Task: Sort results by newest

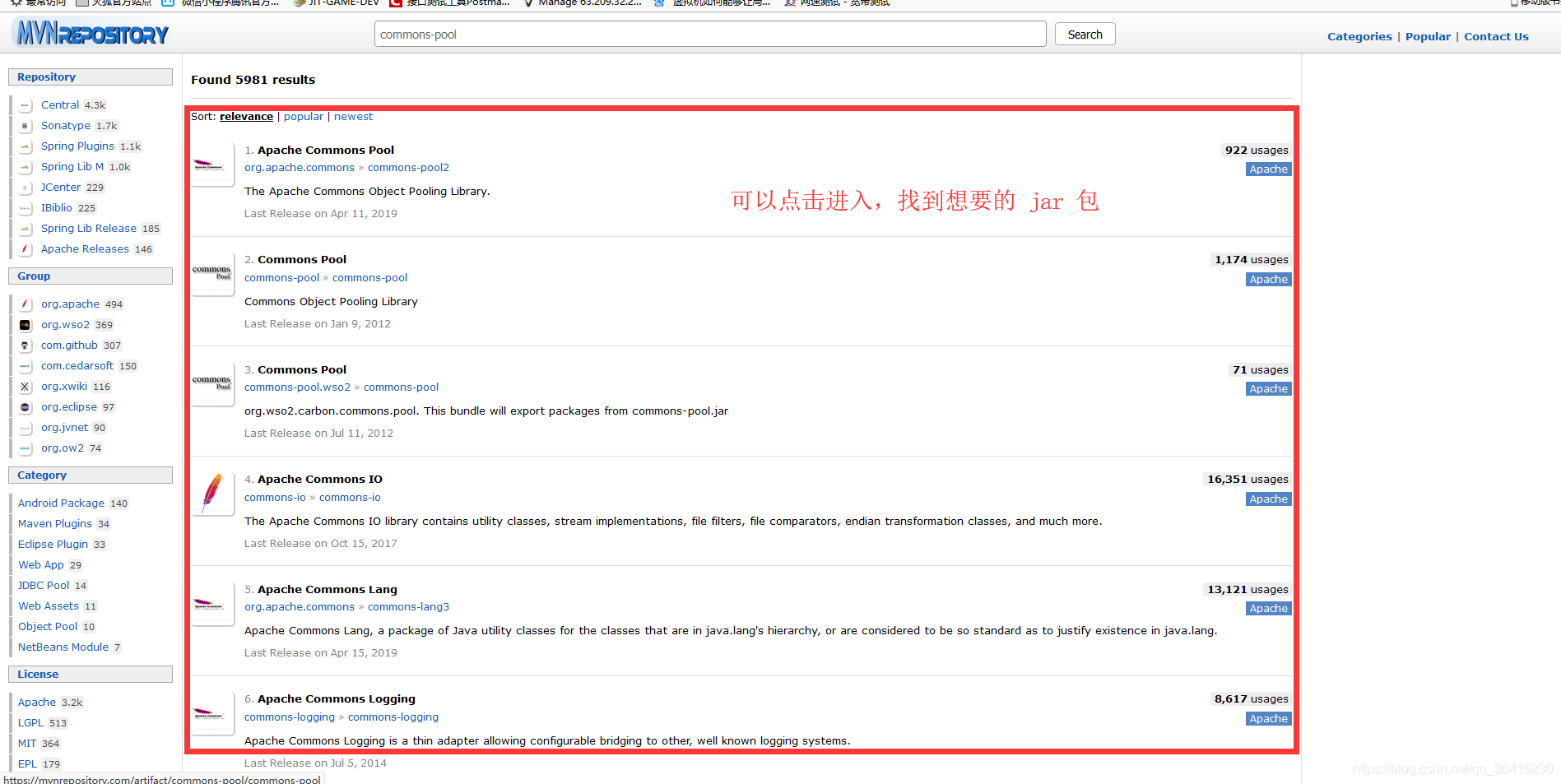Action: pyautogui.click(x=353, y=117)
